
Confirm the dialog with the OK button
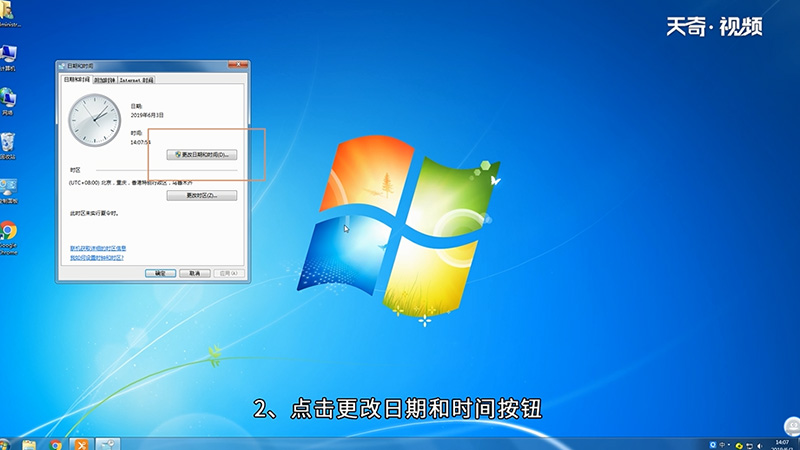tap(160, 273)
